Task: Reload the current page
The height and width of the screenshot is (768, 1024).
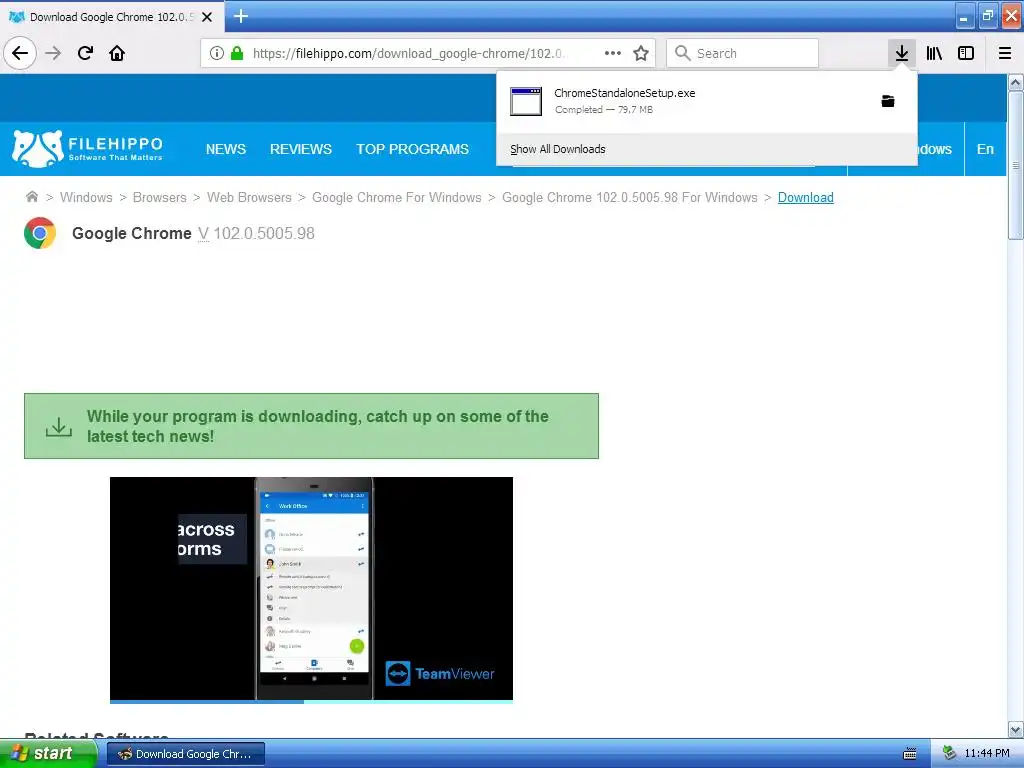Action: 85,53
